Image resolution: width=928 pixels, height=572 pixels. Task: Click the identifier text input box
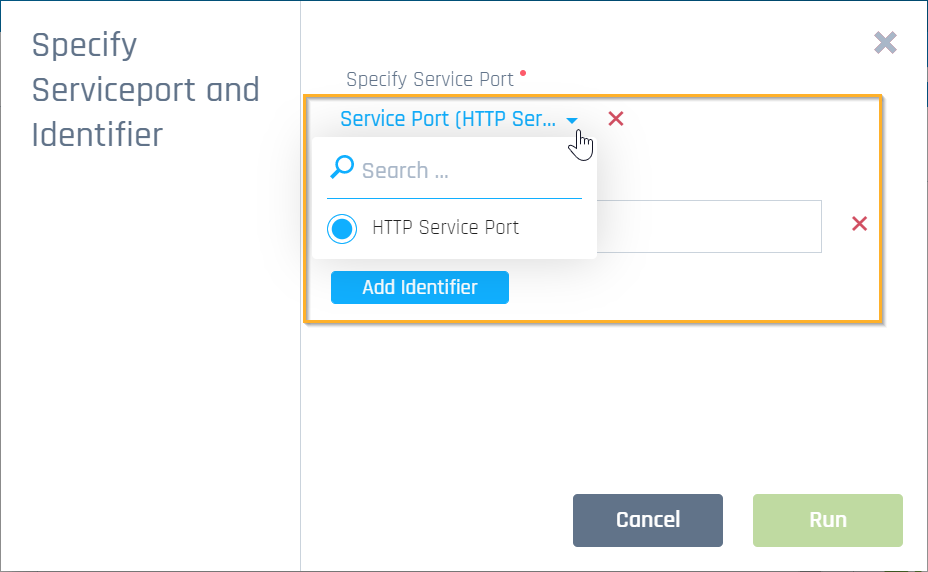708,226
